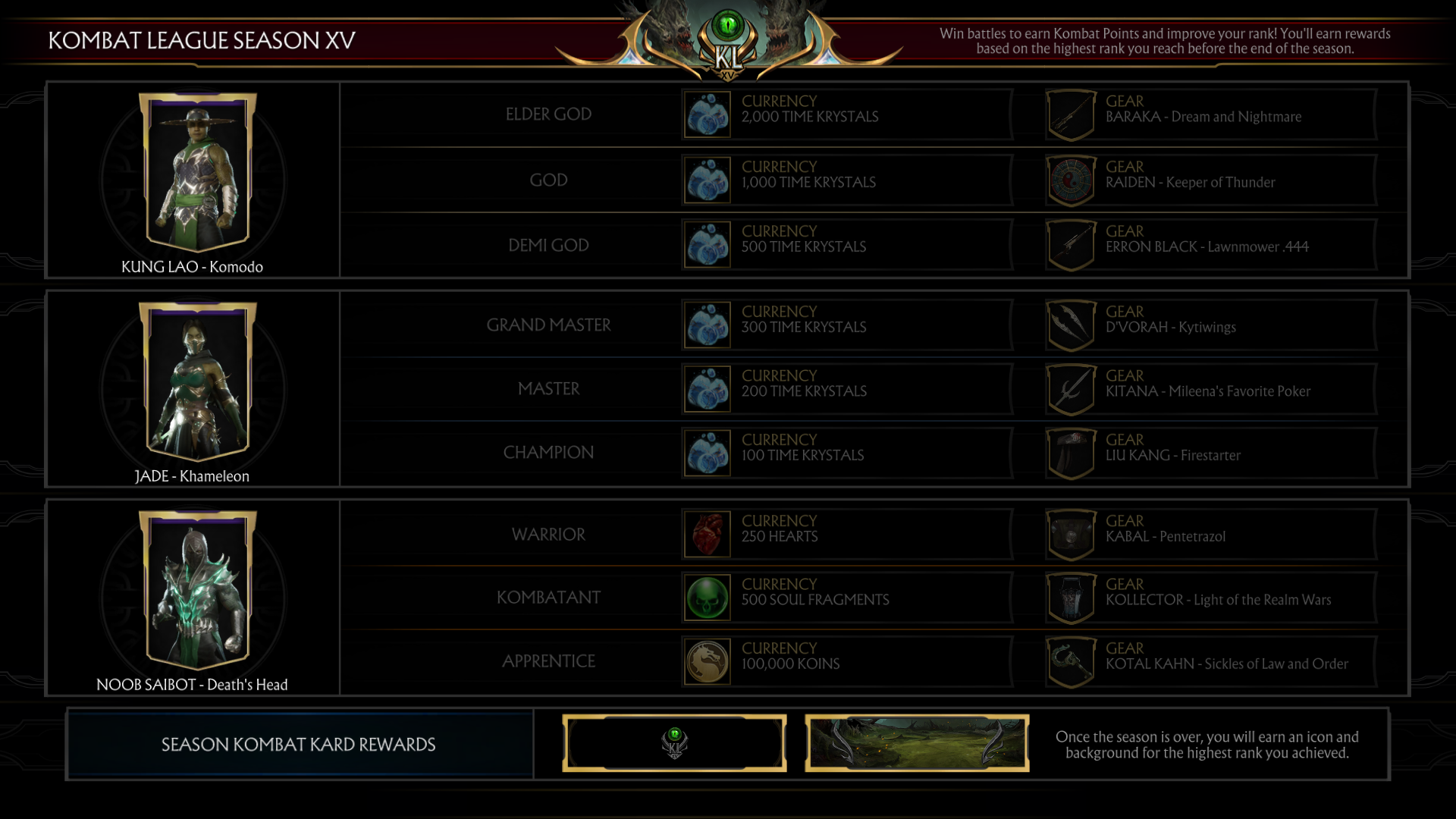Click the green skull Soul Fragments icon

[x=707, y=598]
